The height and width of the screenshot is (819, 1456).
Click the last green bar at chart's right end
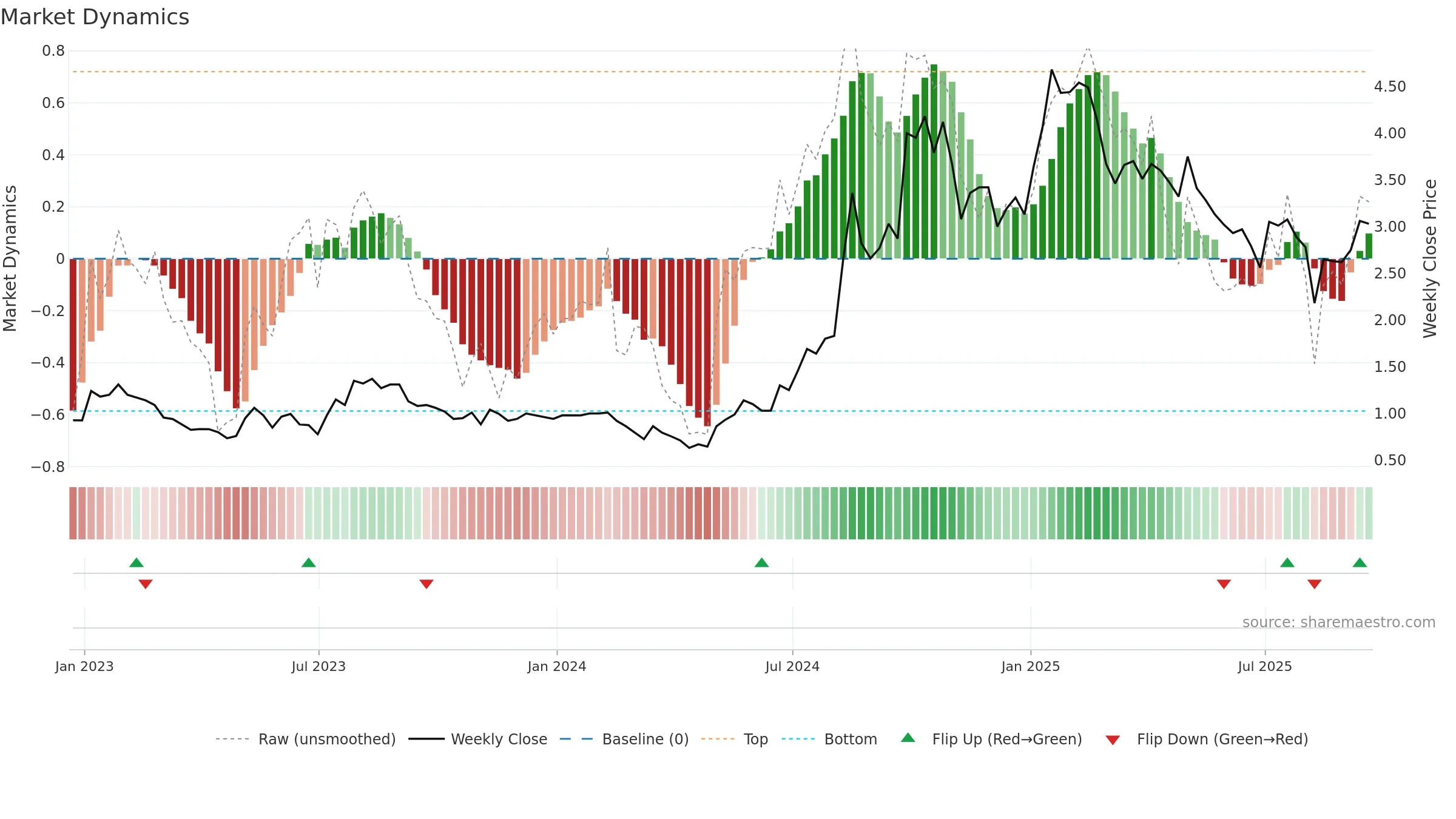[x=1369, y=246]
